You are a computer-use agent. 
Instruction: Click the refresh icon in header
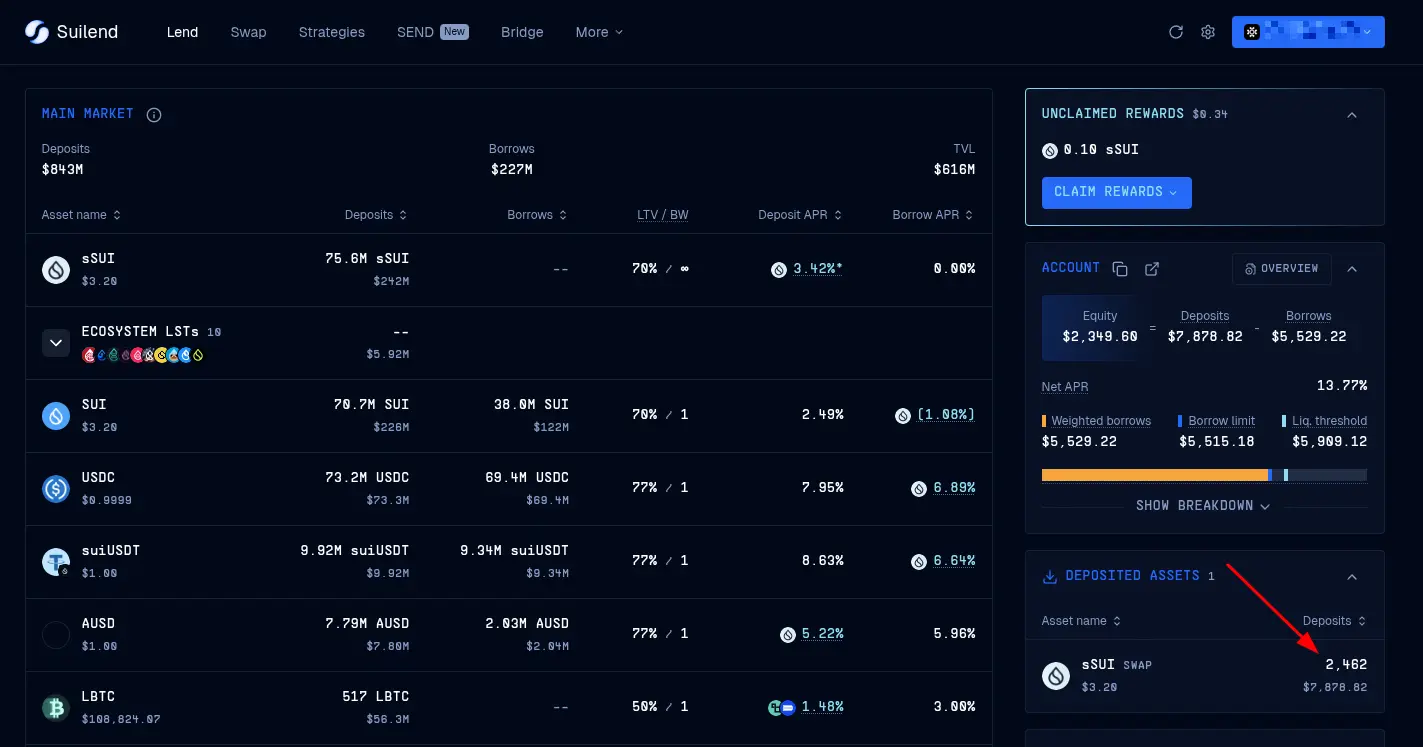point(1176,32)
